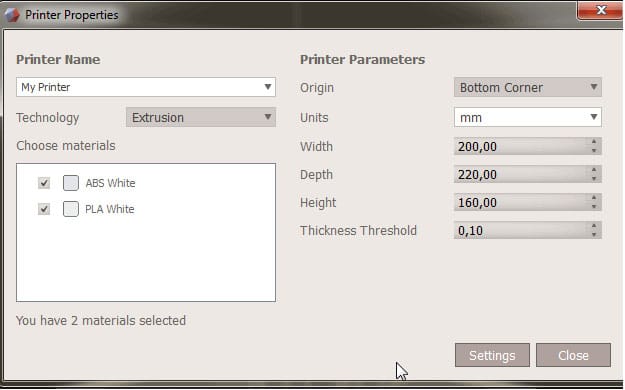The width and height of the screenshot is (625, 390).
Task: Increase the Width value with up arrow
Action: click(594, 142)
